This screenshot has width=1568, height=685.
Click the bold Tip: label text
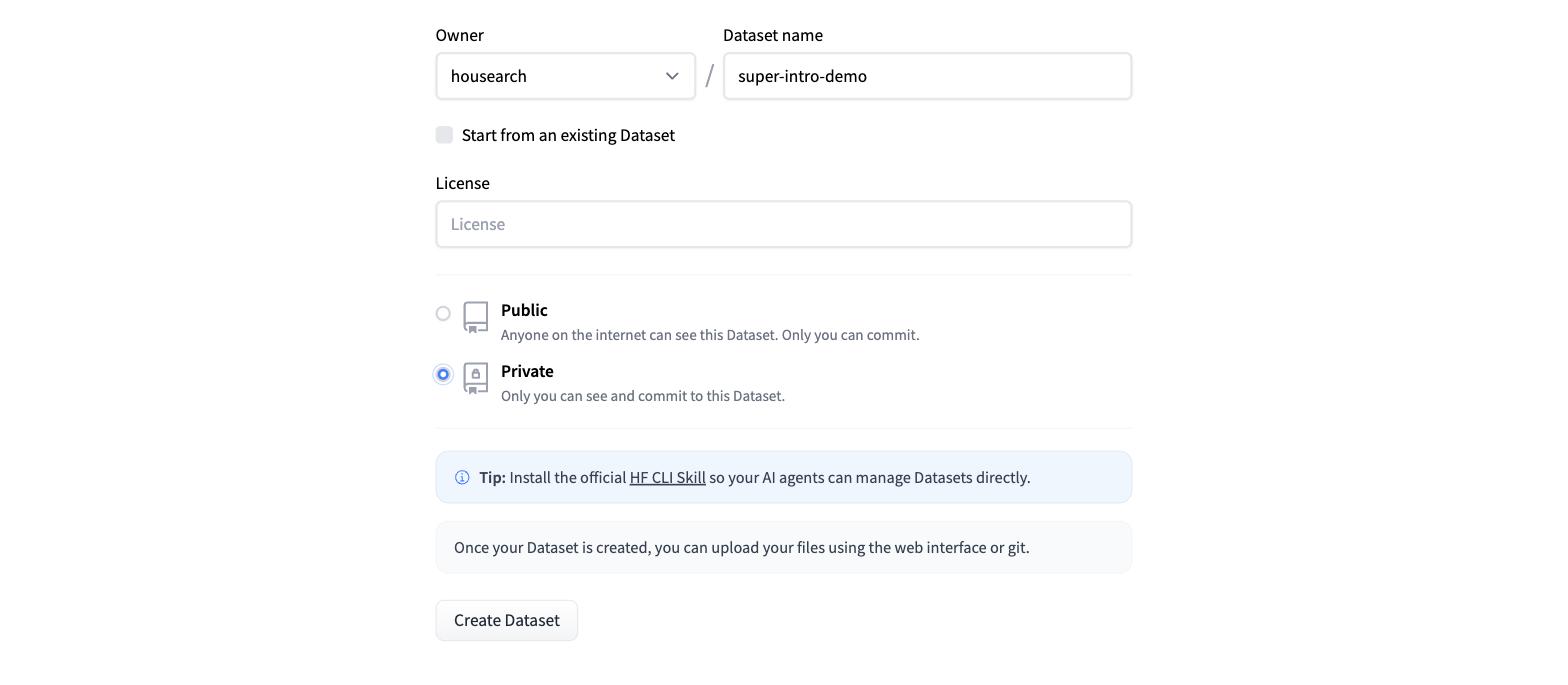pyautogui.click(x=492, y=478)
